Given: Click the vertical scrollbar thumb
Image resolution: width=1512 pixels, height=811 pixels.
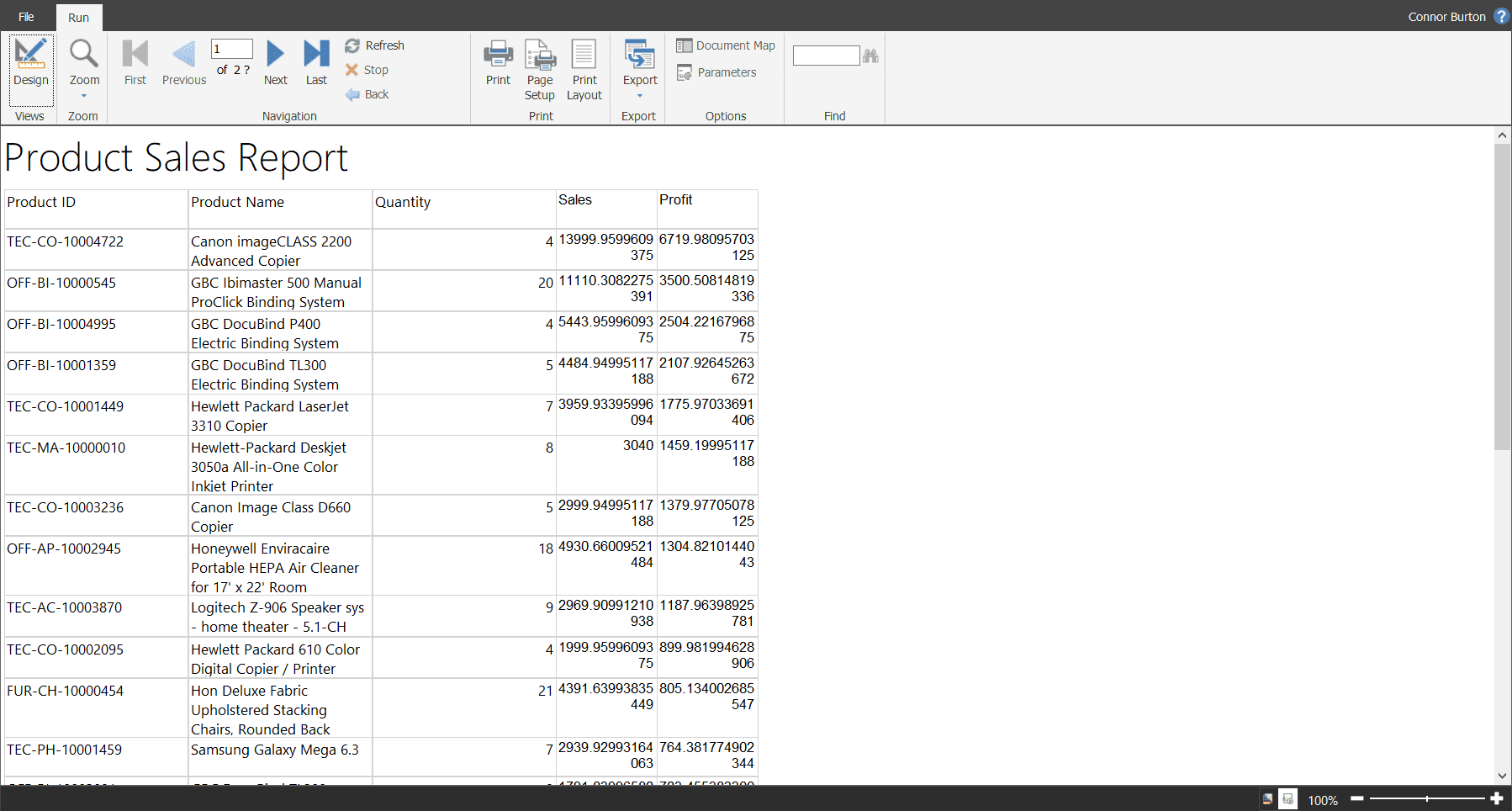Looking at the screenshot, I should pos(1502,297).
